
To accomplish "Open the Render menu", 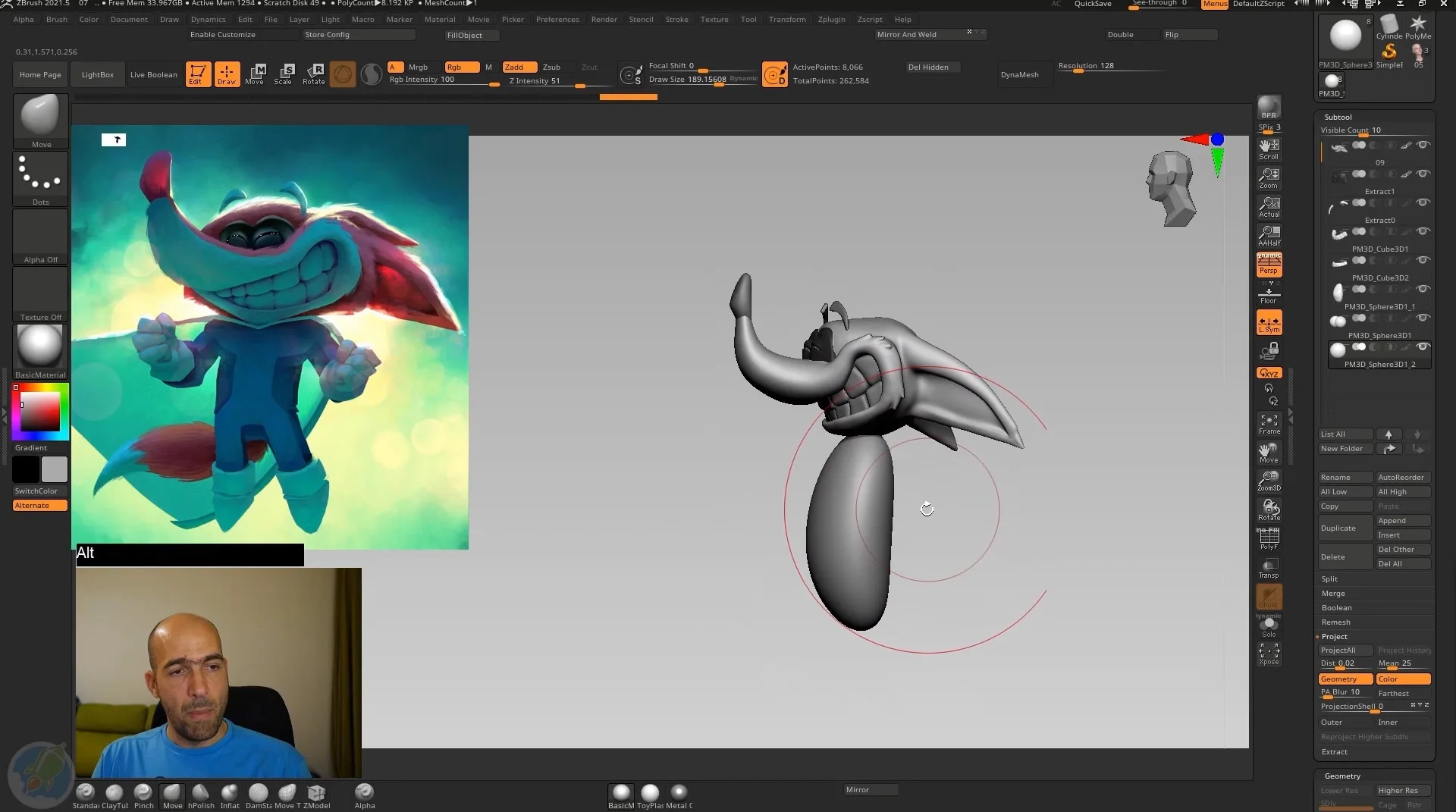I will 604,19.
